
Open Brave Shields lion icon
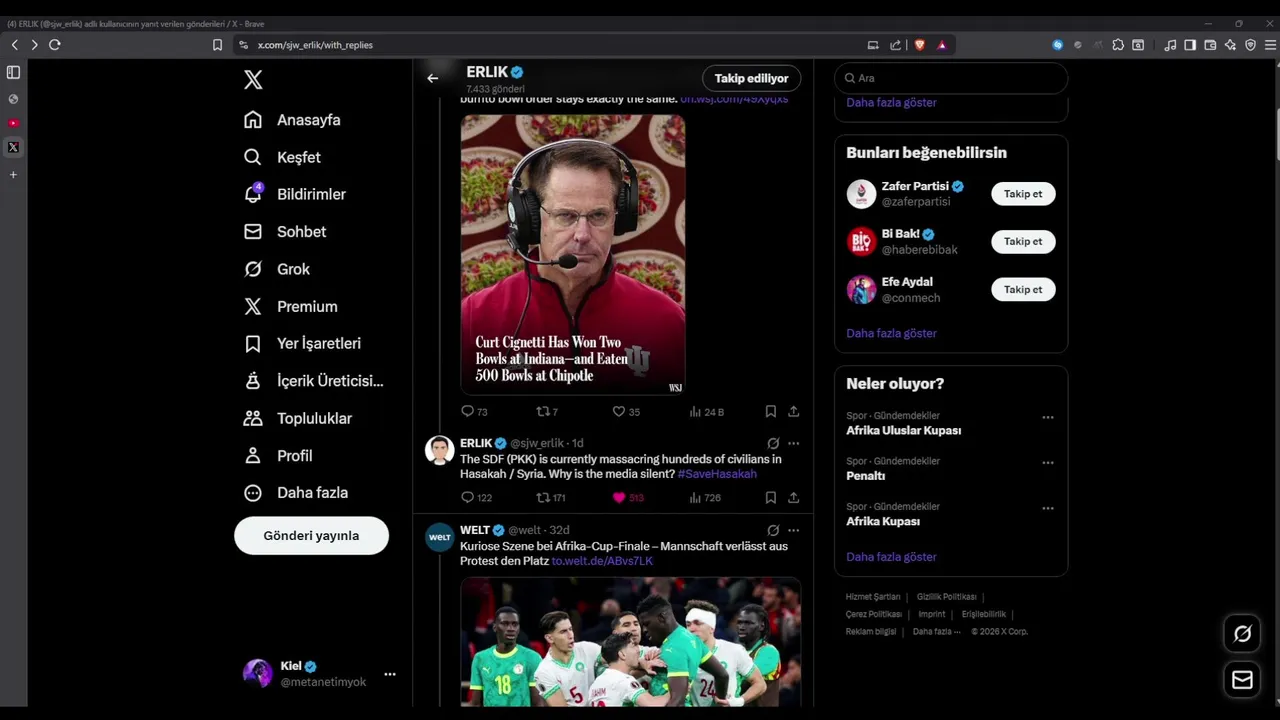[x=919, y=45]
